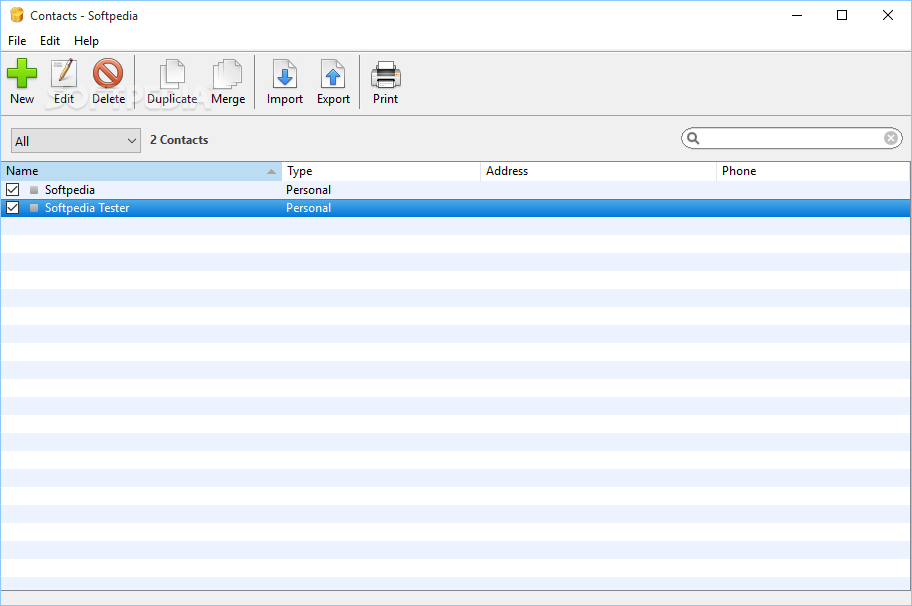Delete the selected contact
Screen dimensions: 912x606
point(108,82)
